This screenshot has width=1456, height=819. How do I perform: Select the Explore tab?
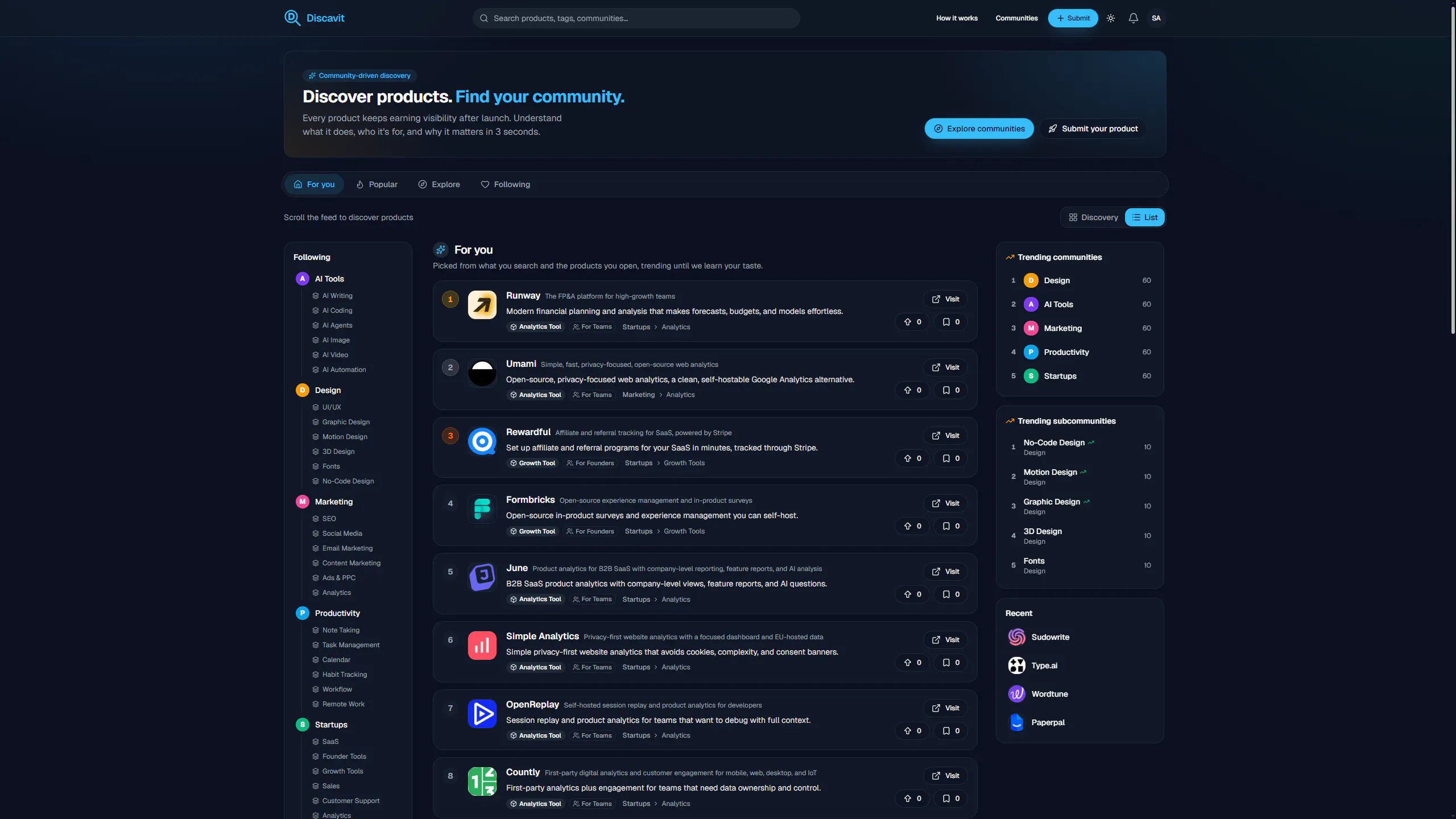tap(439, 184)
